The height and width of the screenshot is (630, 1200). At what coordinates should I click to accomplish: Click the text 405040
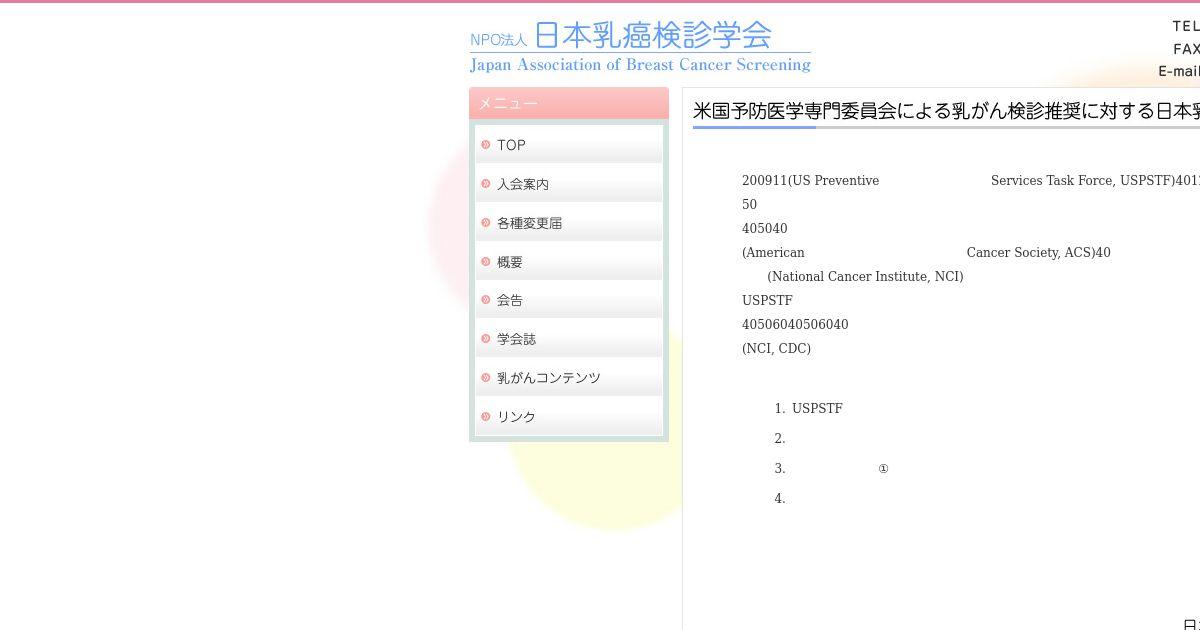(x=765, y=229)
